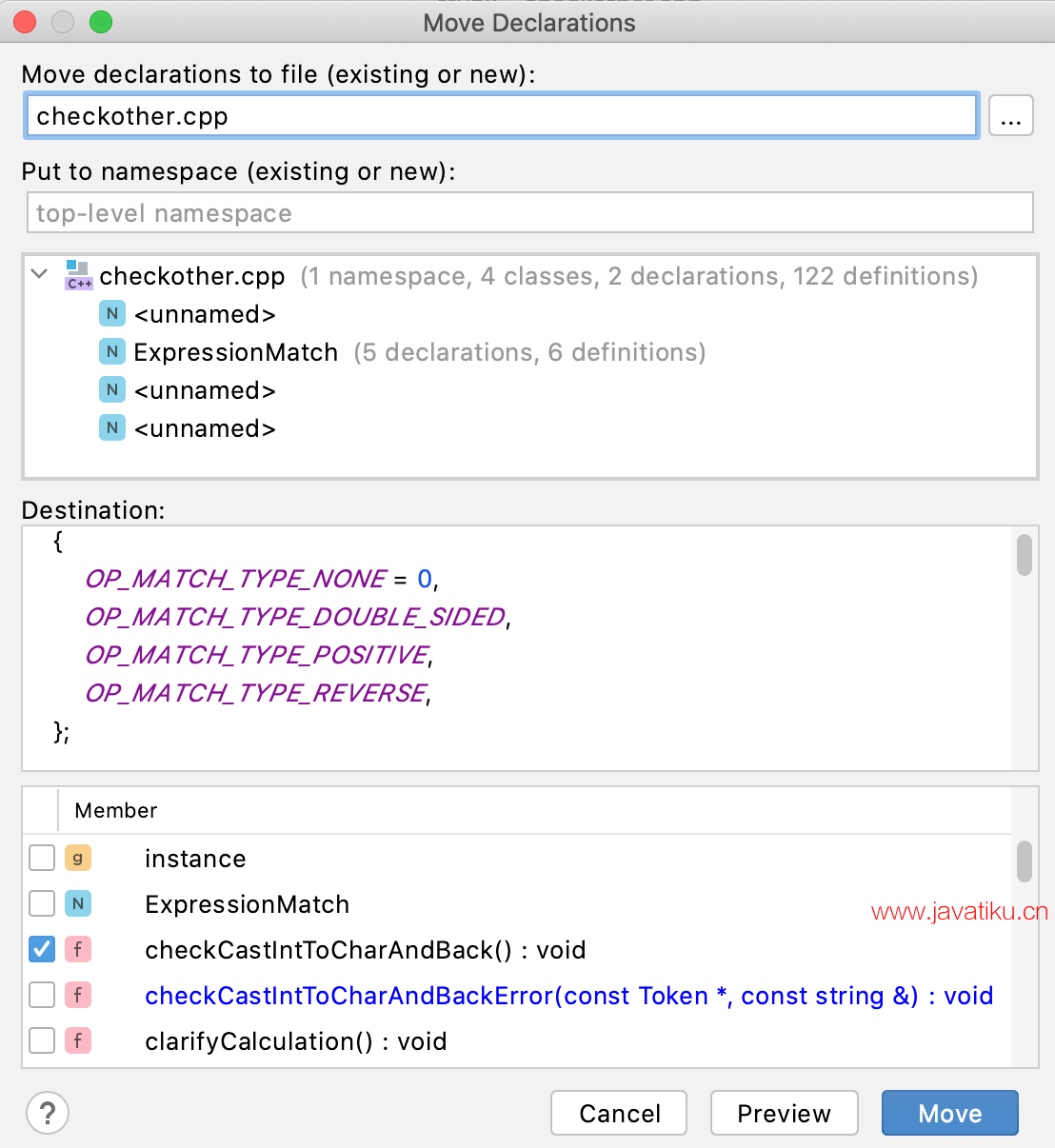Viewport: 1055px width, 1148px height.
Task: Click the namespace icon beside ExpressionMatch in tree
Action: 112,352
